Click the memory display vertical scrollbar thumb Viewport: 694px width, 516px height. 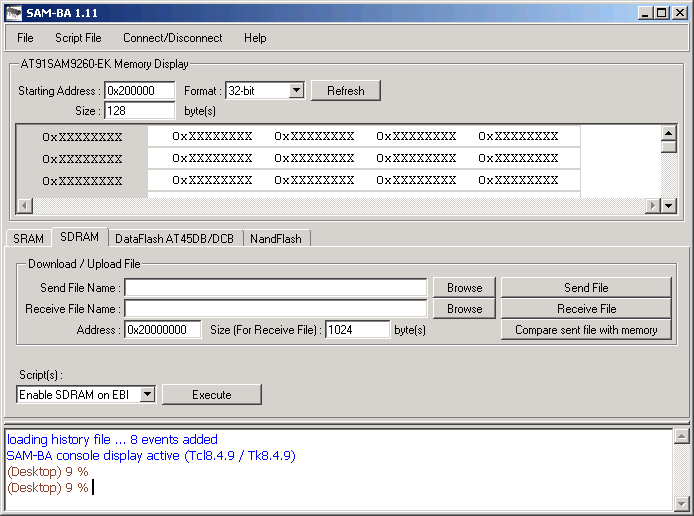[x=669, y=146]
